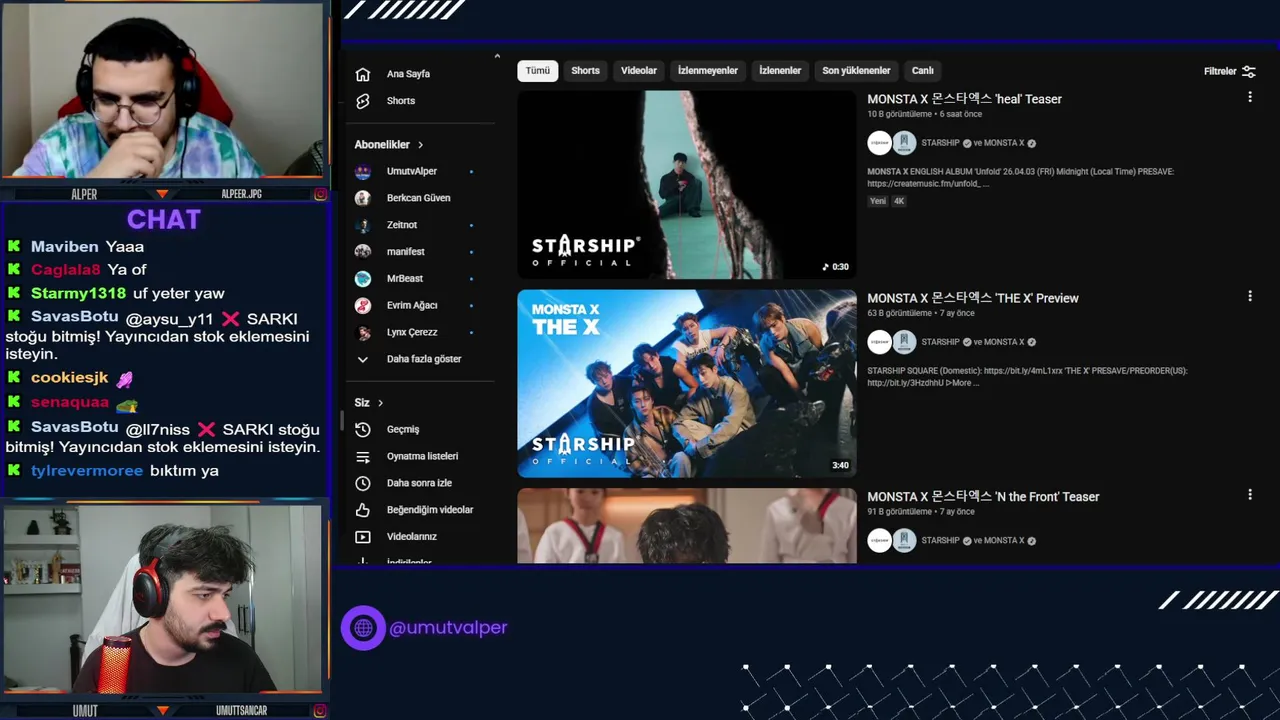The width and height of the screenshot is (1280, 720).
Task: Open manifest channel avatar
Action: [x=363, y=252]
